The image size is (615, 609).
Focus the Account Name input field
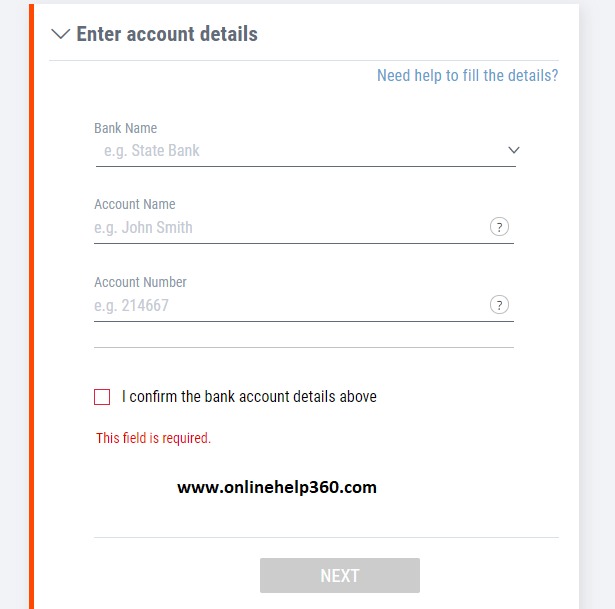click(290, 227)
